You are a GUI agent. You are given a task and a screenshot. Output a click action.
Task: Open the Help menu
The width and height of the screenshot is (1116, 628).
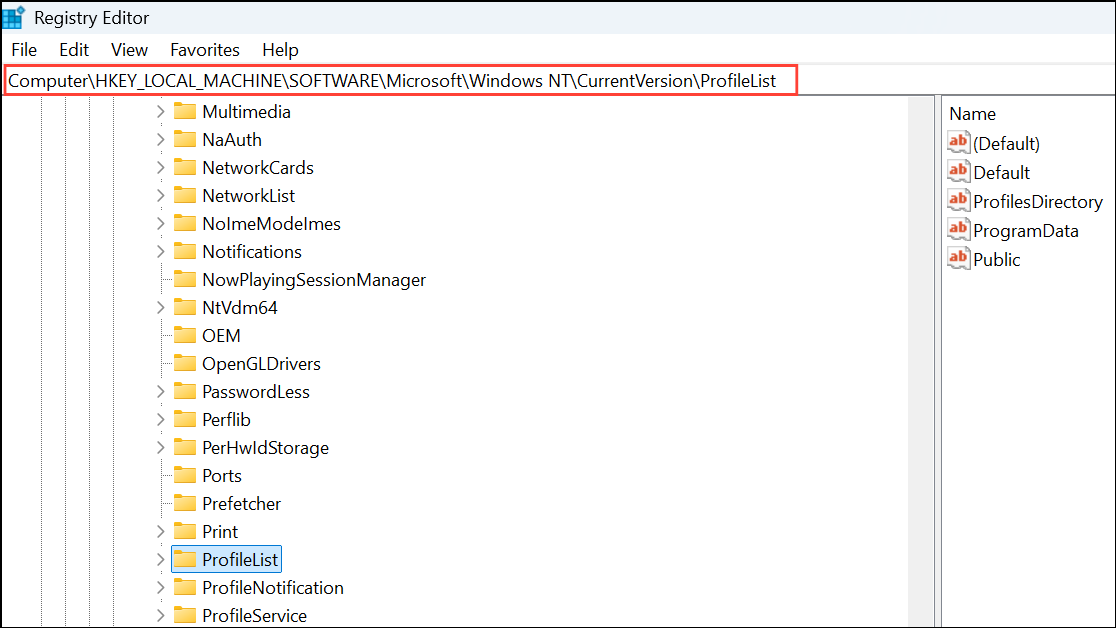tap(280, 50)
